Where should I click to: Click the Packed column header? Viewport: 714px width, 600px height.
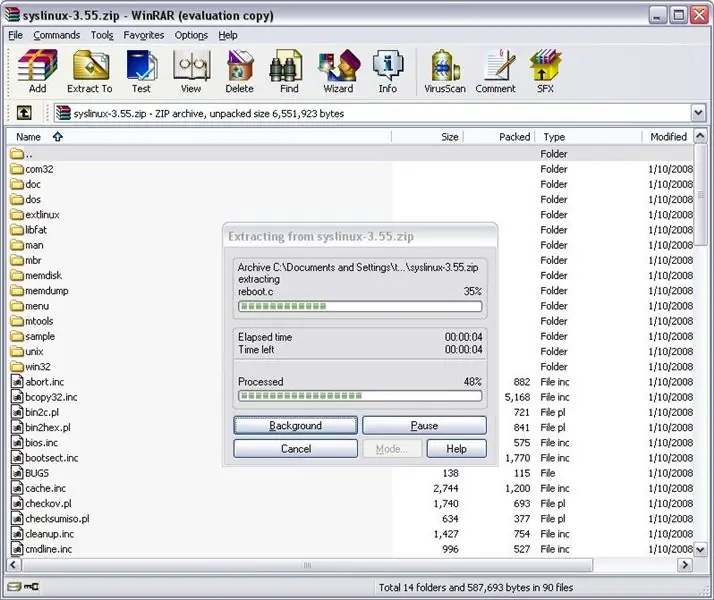point(499,137)
